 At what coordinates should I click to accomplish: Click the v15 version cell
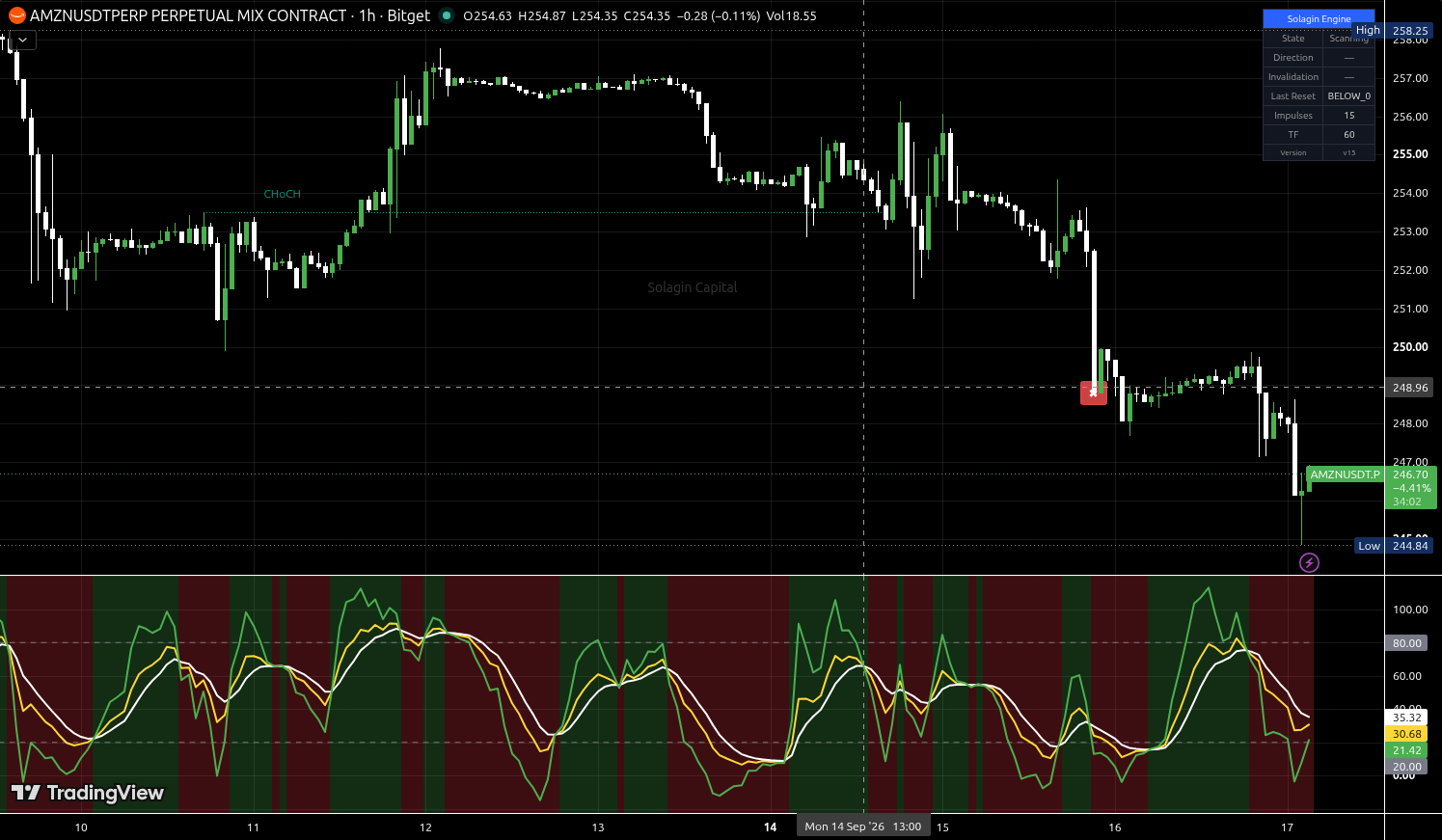[x=1349, y=153]
